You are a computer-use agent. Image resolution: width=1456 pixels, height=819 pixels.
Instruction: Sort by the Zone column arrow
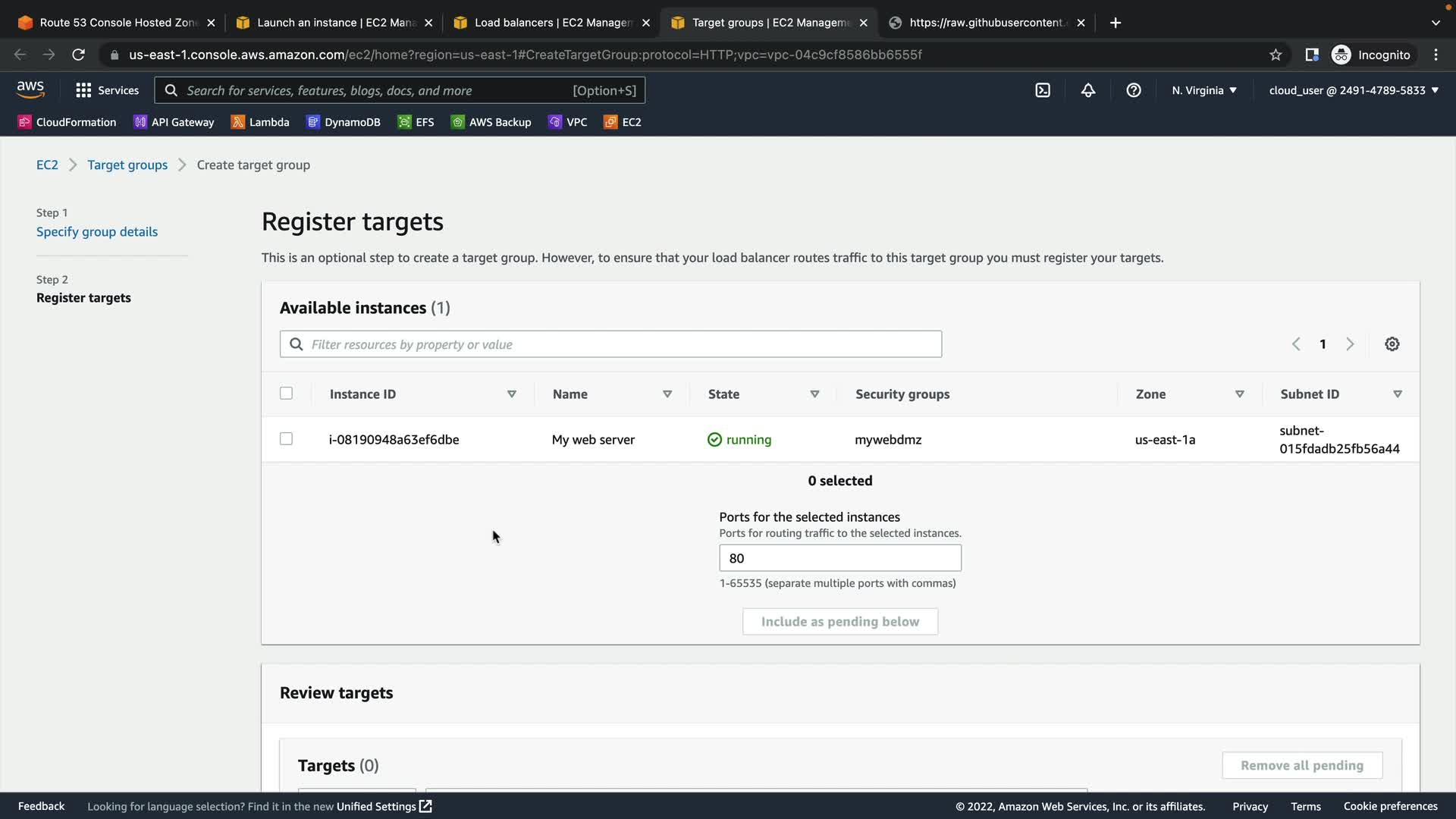(1240, 394)
